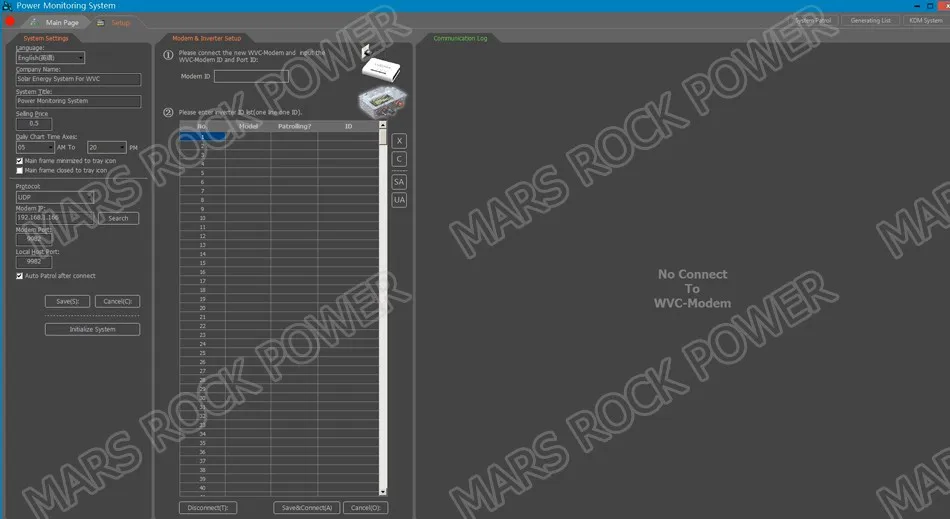Click the 'ID' column header
Screen dimensions: 950x519
(x=348, y=127)
